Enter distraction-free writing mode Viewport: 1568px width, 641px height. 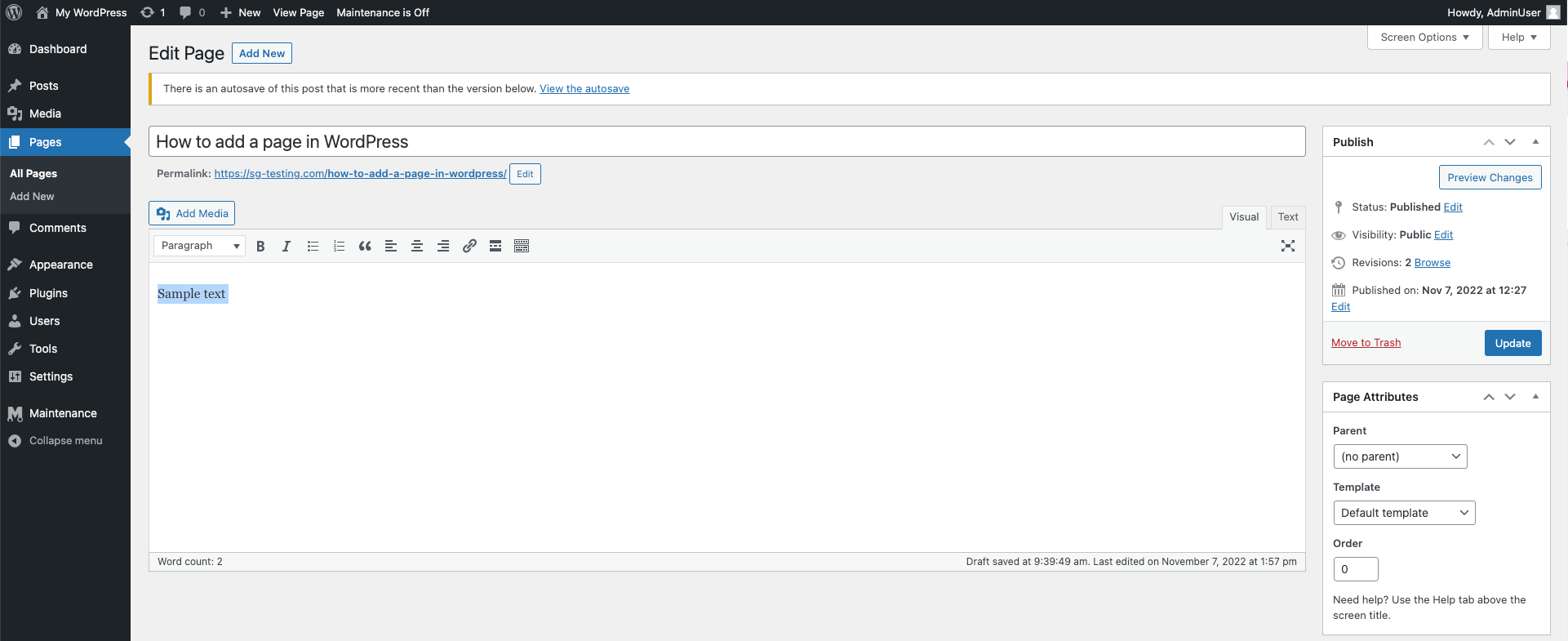(1288, 246)
